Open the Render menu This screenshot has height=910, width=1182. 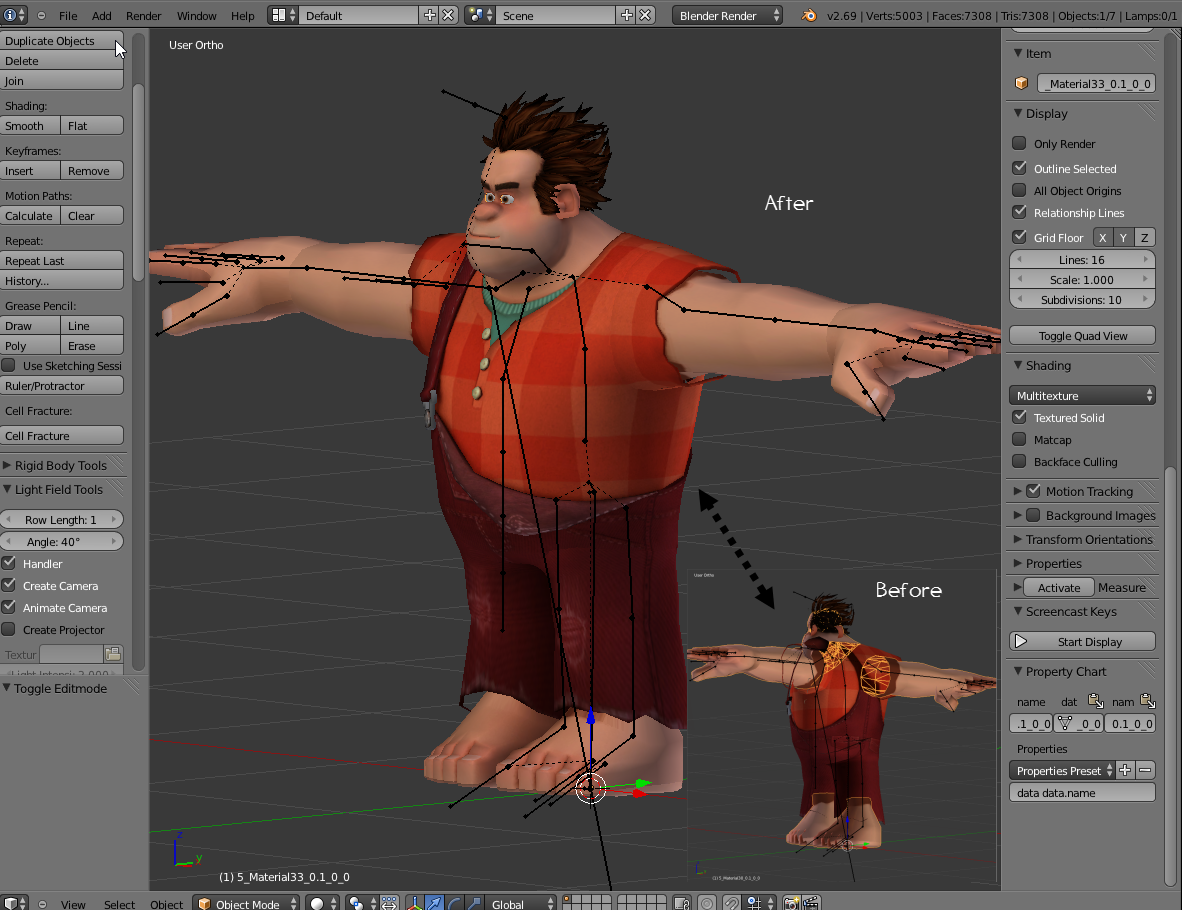(143, 16)
